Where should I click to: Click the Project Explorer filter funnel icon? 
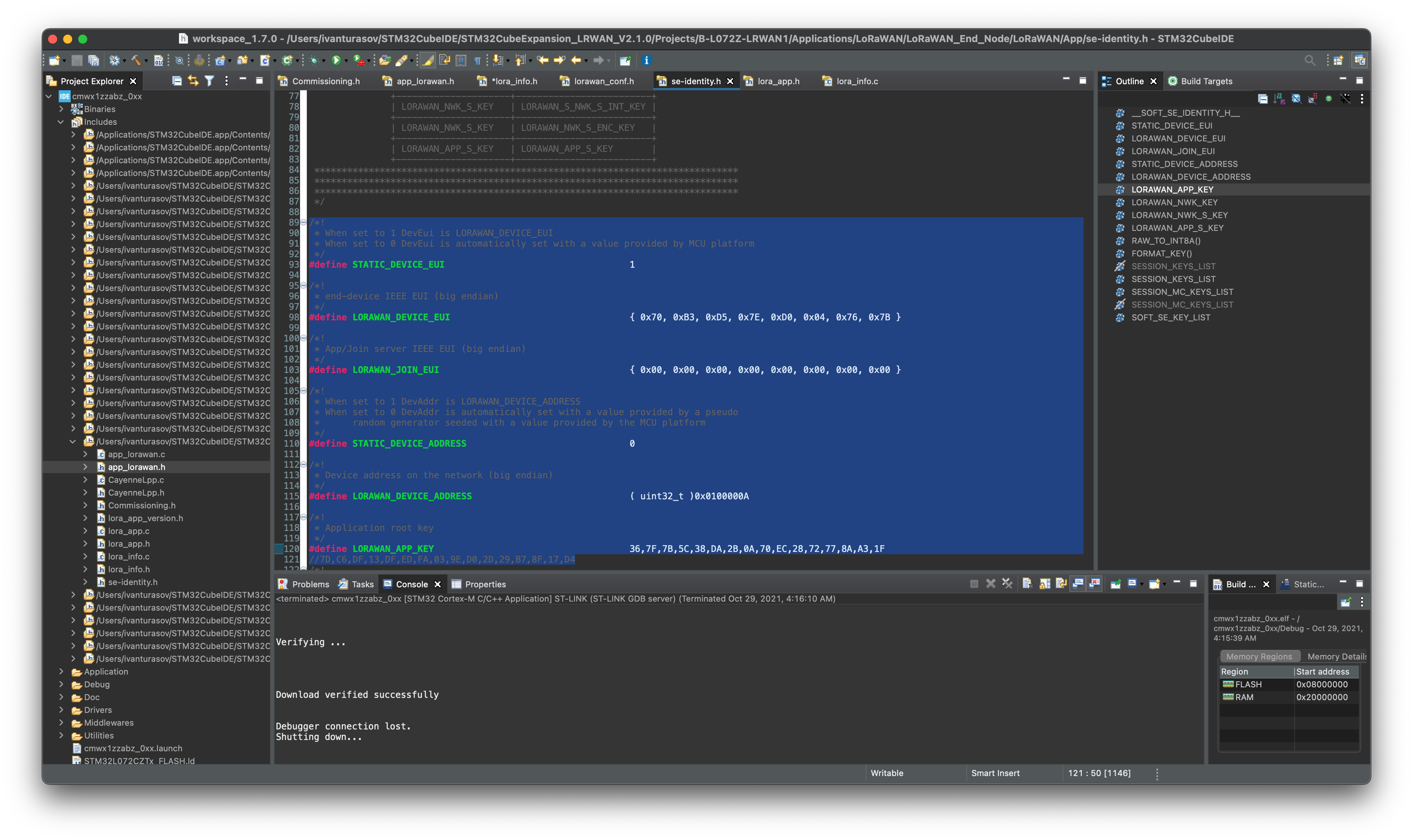209,81
